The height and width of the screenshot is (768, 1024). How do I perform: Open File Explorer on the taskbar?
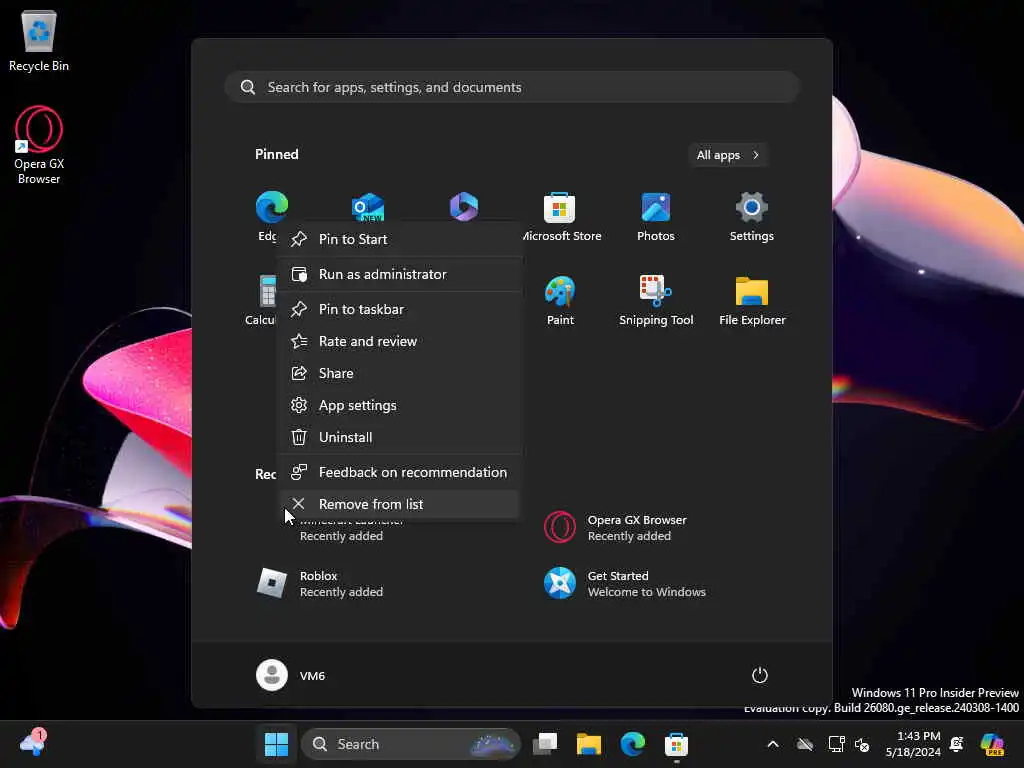(588, 744)
